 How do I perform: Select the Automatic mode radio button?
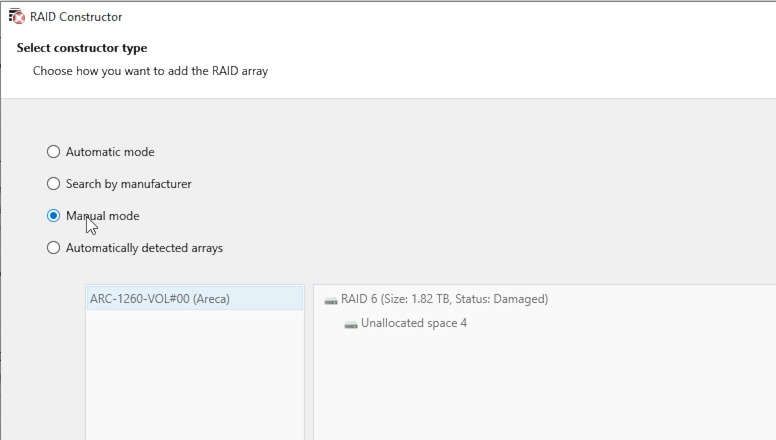(x=53, y=151)
